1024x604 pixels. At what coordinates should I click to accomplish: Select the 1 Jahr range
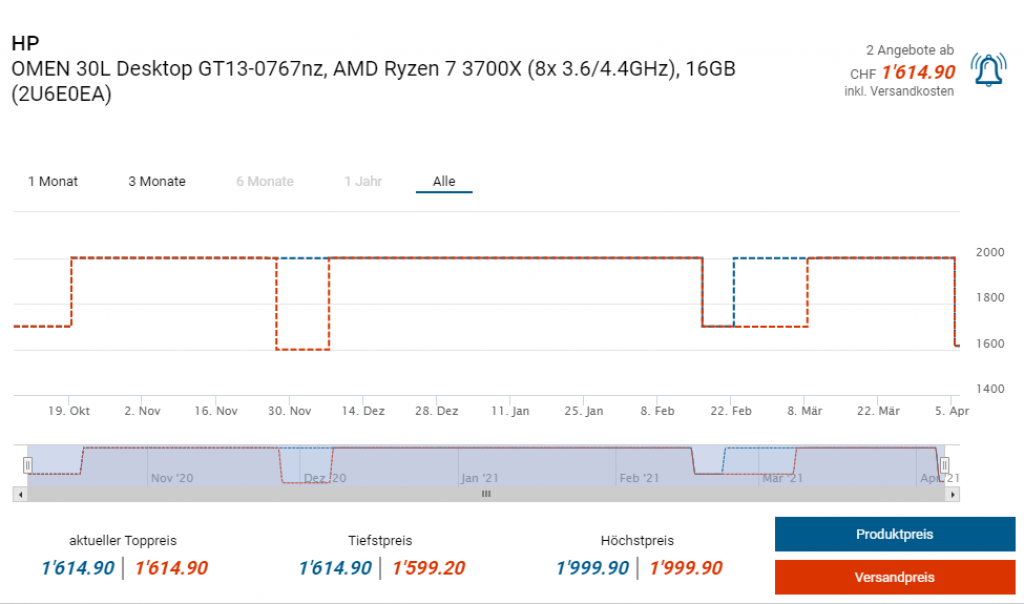363,181
